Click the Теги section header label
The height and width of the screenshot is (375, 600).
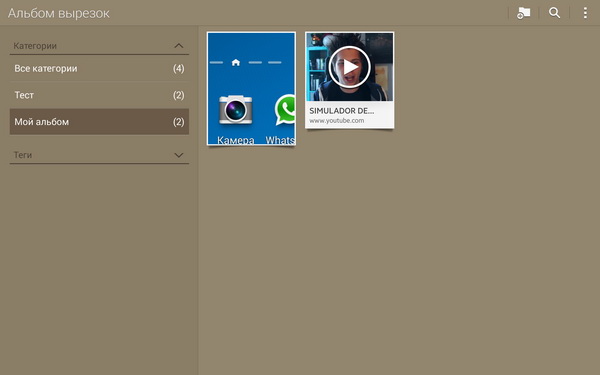tap(23, 155)
